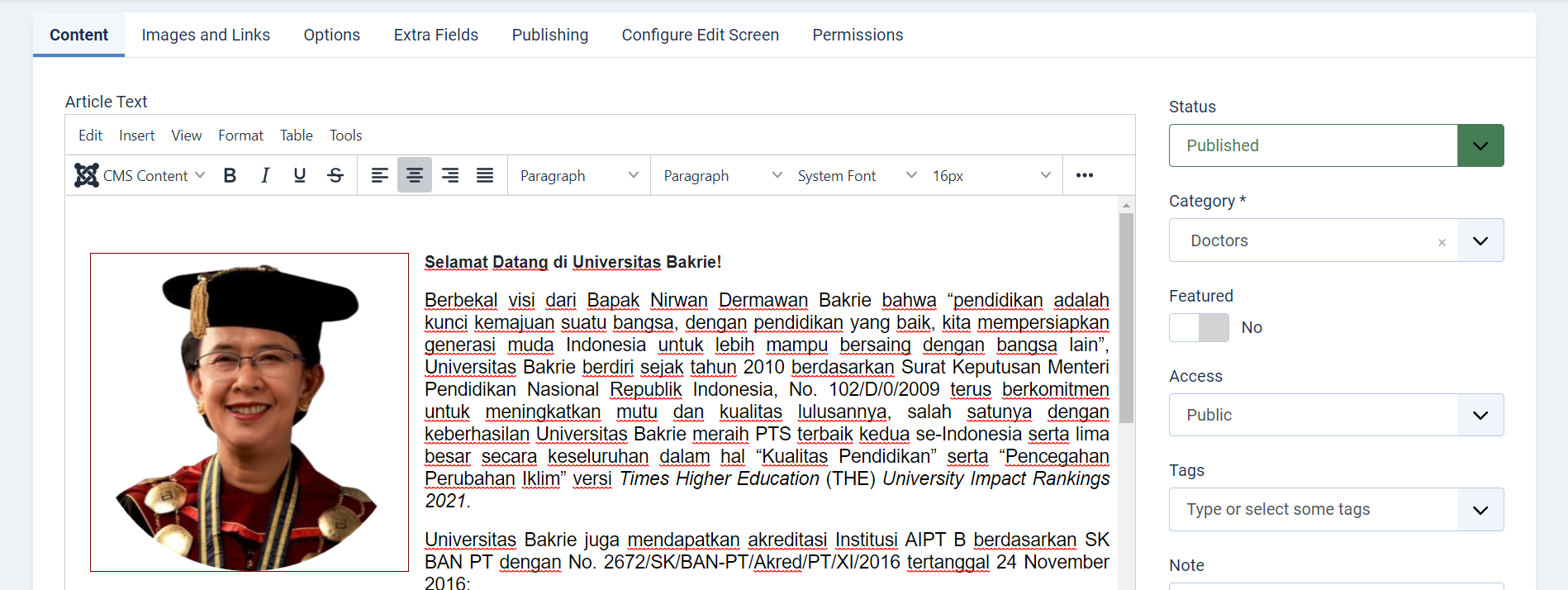This screenshot has height=590, width=1568.
Task: Click the heading 'Selamat Datang di Universitas Bakrie!'
Action: (x=573, y=262)
